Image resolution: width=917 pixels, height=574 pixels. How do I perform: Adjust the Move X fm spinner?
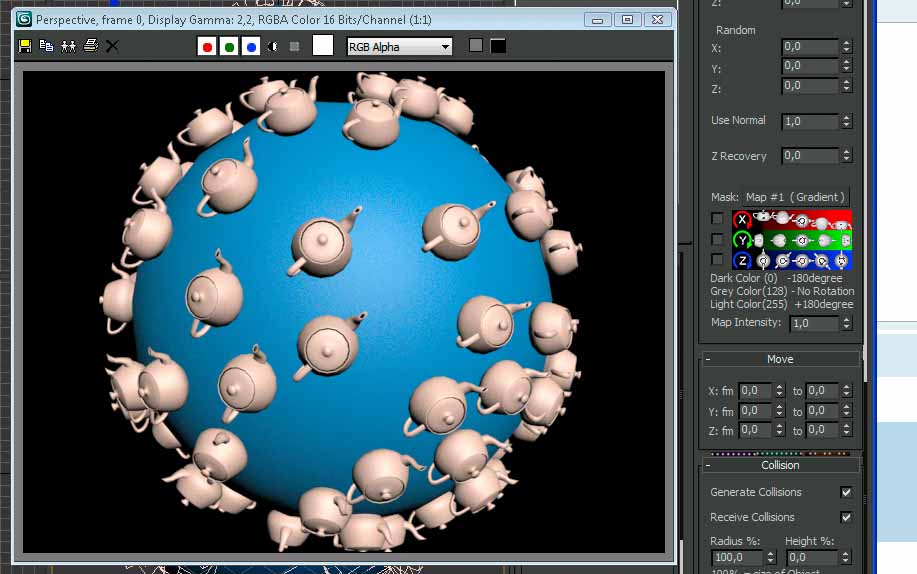click(780, 391)
